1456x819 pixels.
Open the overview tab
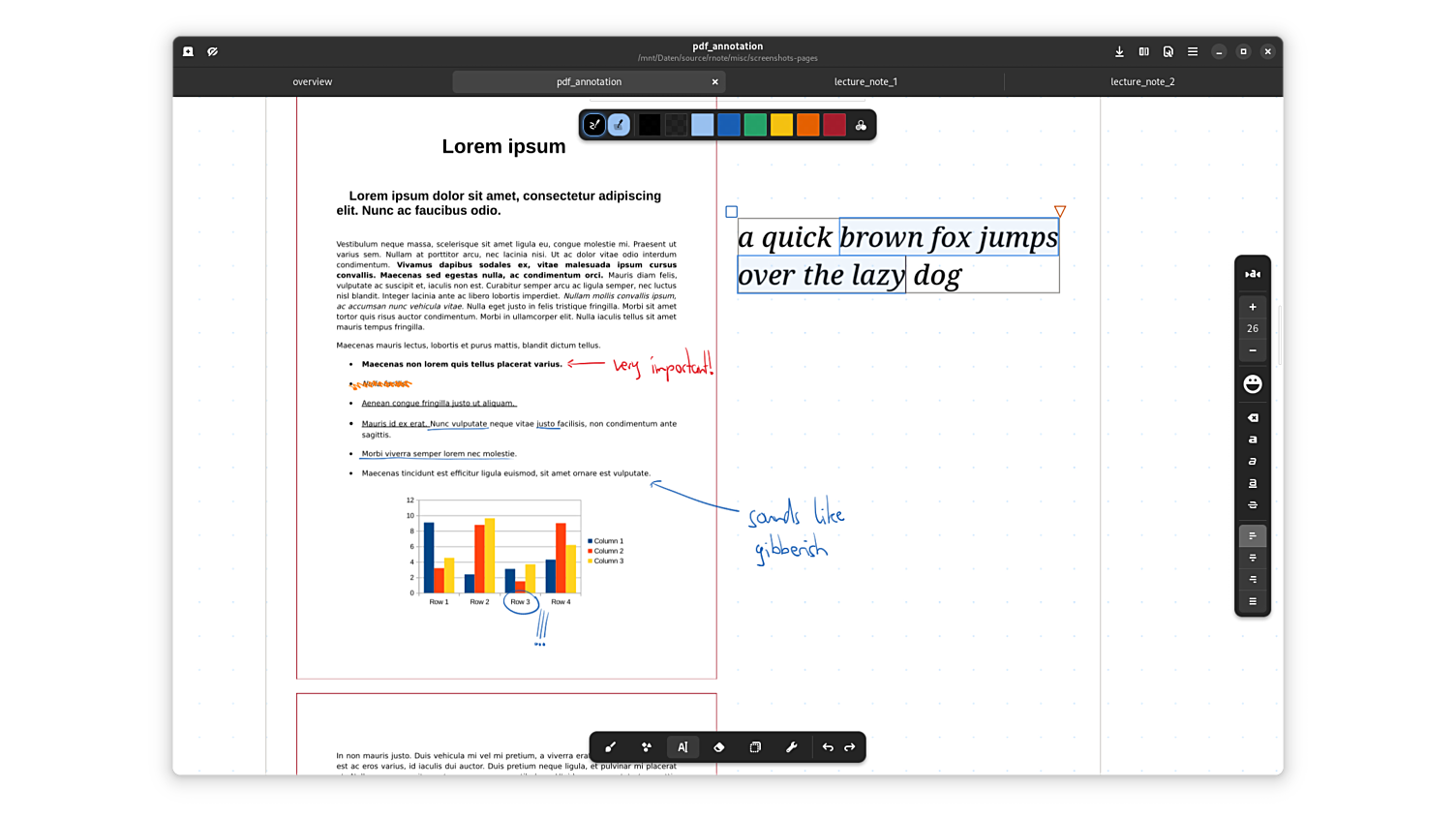click(313, 82)
